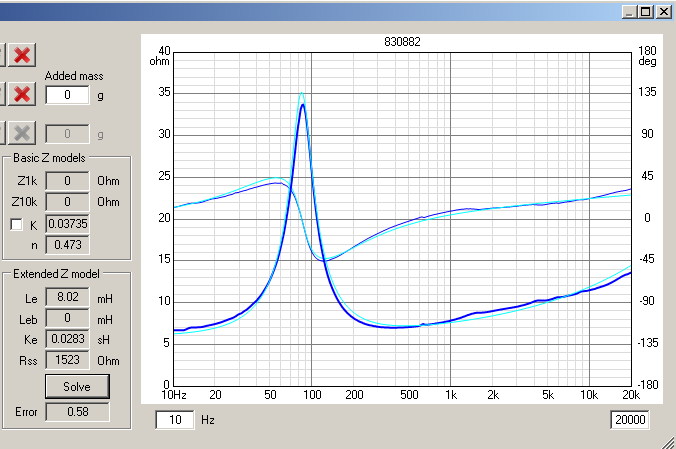Screen dimensions: 676x449
Task: Edit the start frequency 10 Hz field
Action: point(175,420)
